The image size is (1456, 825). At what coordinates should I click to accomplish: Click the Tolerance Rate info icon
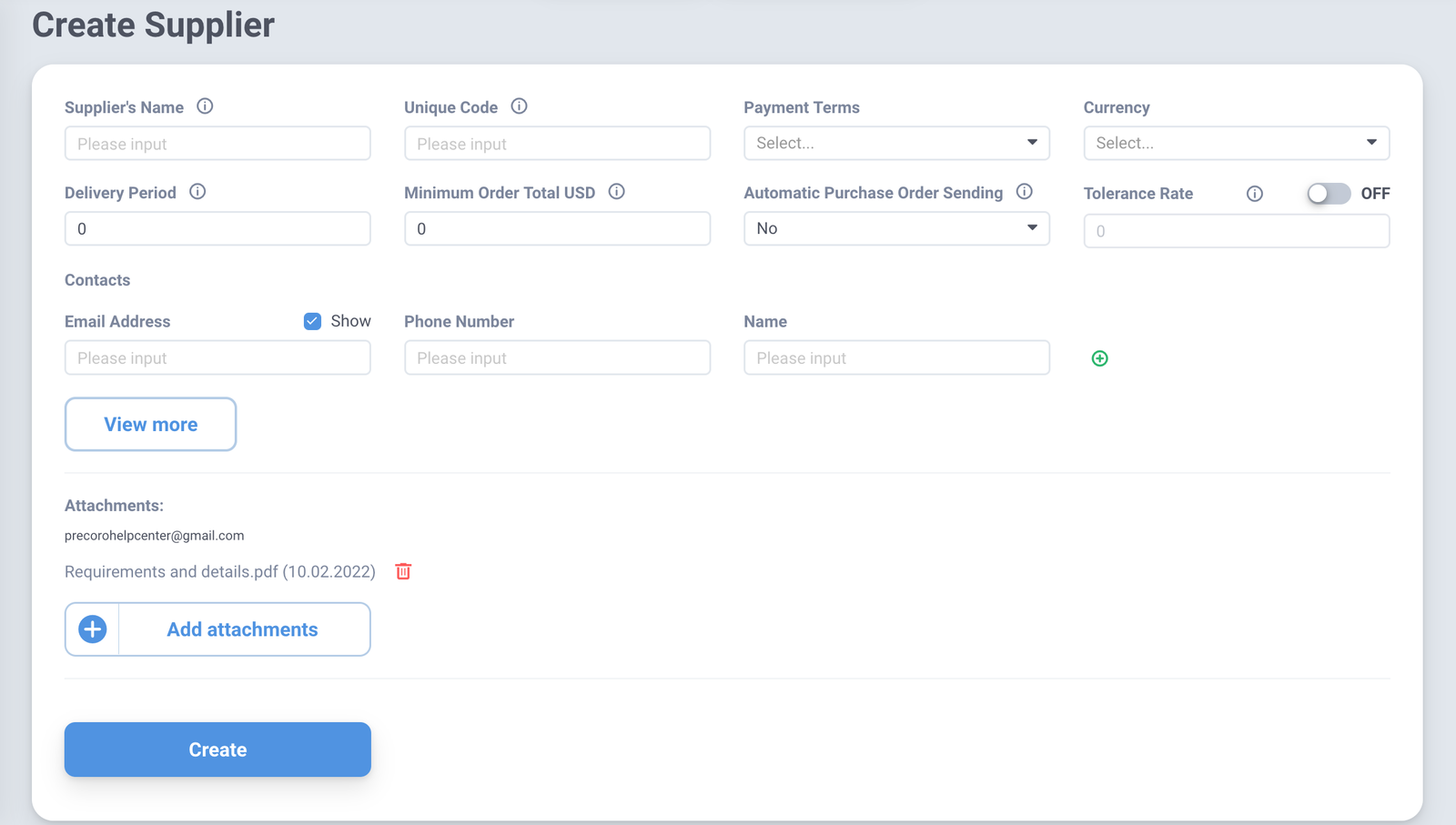click(1254, 194)
